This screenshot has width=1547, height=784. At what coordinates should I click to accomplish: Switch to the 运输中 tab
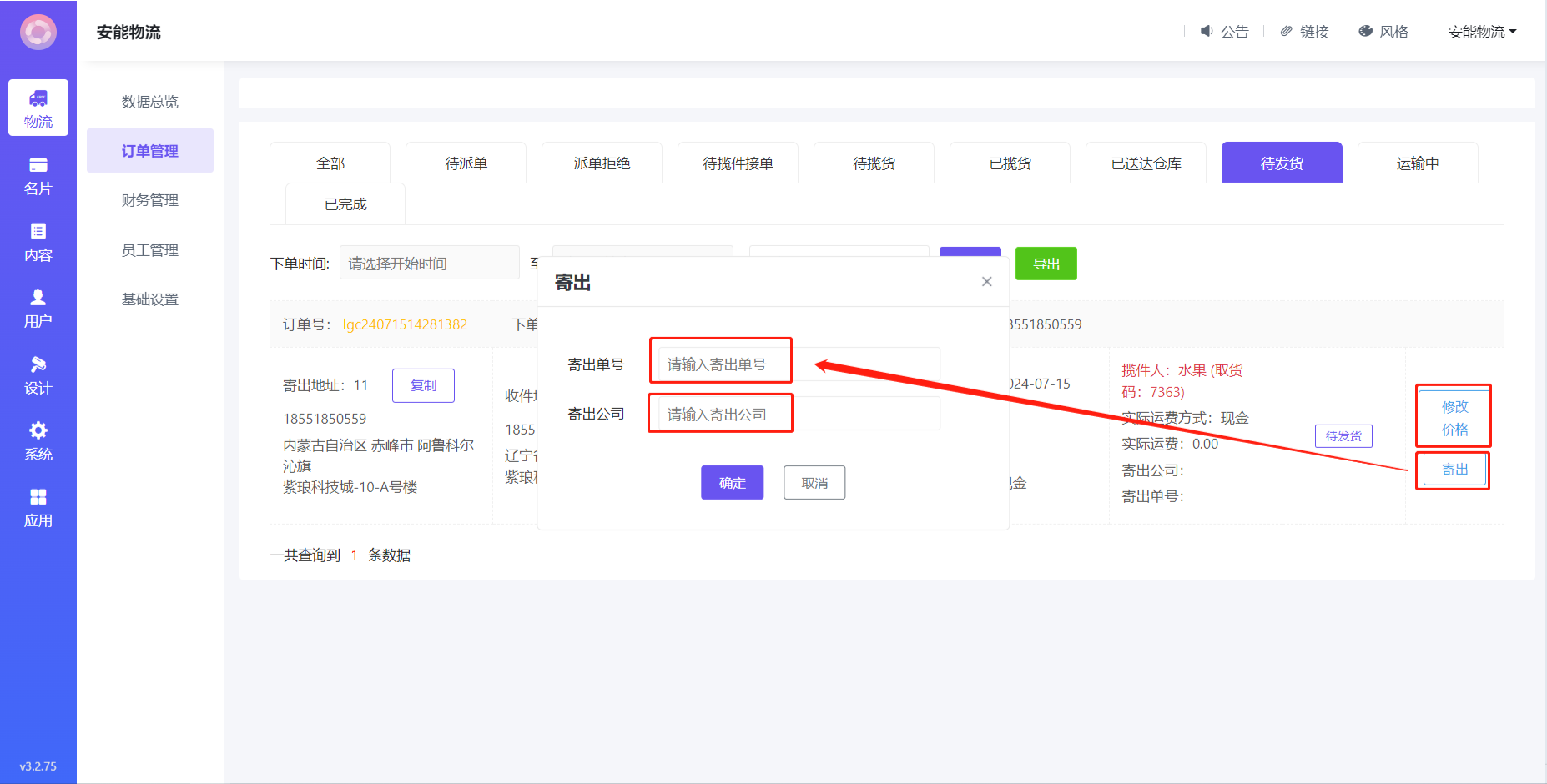point(1418,163)
